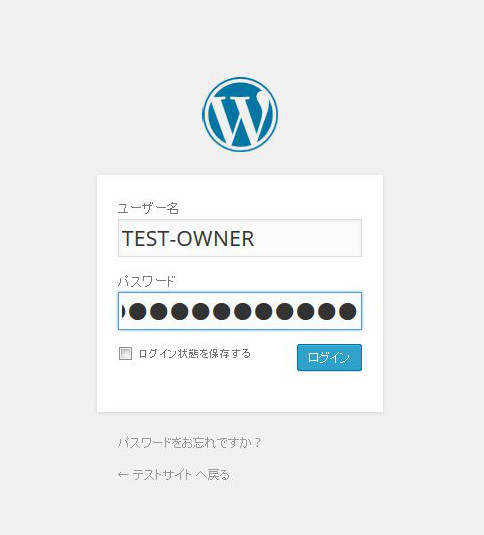Open the パスワードをお忘れですか？ link
The image size is (484, 535).
pyautogui.click(x=189, y=443)
